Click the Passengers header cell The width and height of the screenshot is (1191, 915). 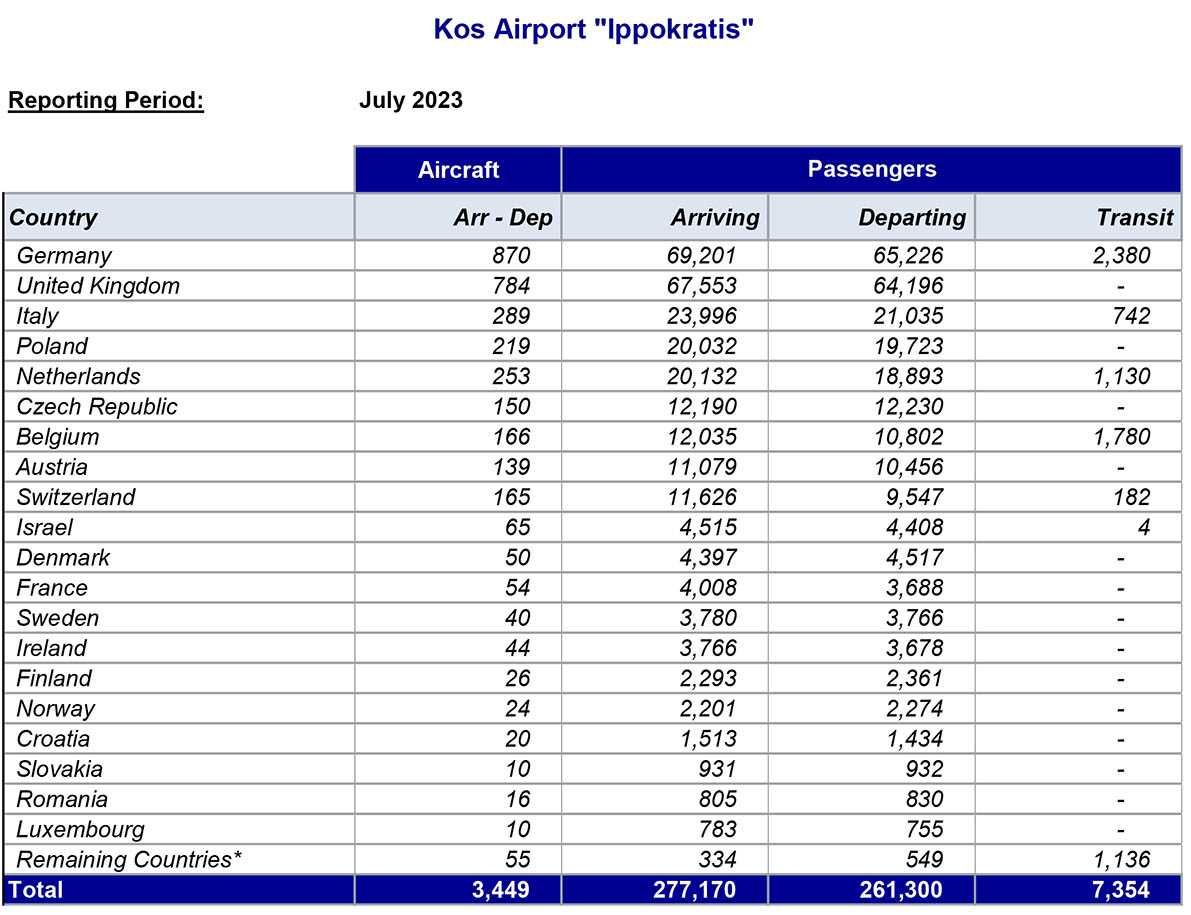pos(871,169)
